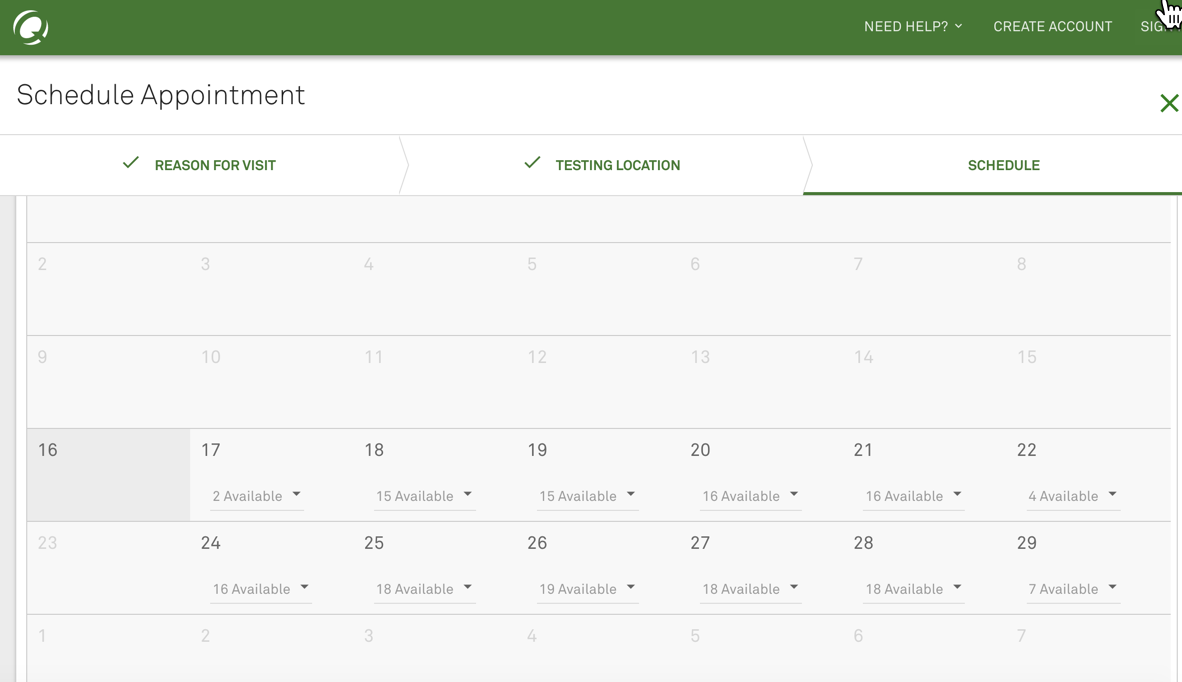This screenshot has width=1182, height=682.
Task: Expand 4 Available times on the 22nd
Action: click(1072, 496)
